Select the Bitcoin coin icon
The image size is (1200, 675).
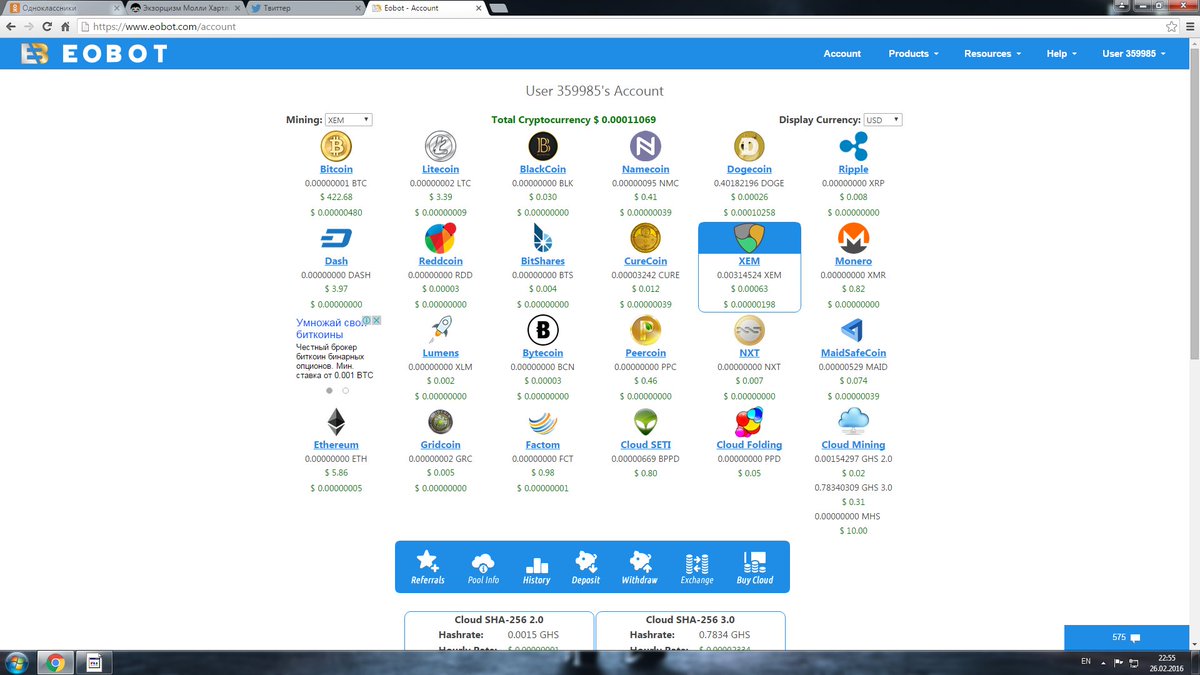click(336, 146)
